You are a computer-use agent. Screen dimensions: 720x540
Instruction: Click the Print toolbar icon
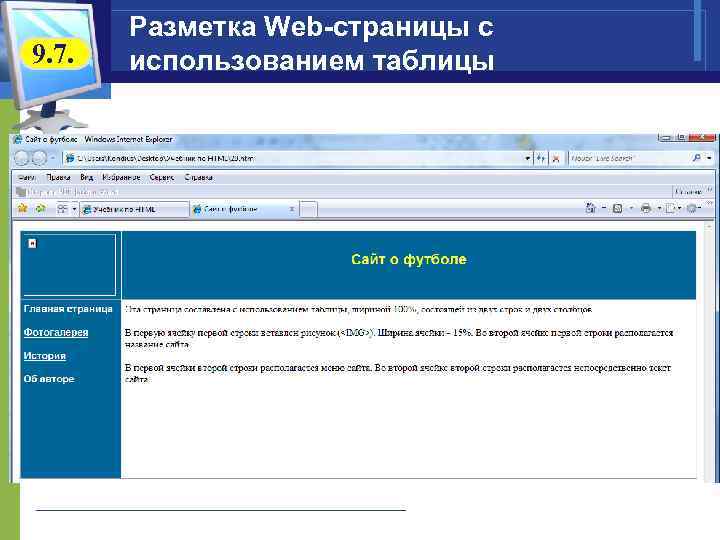[646, 209]
